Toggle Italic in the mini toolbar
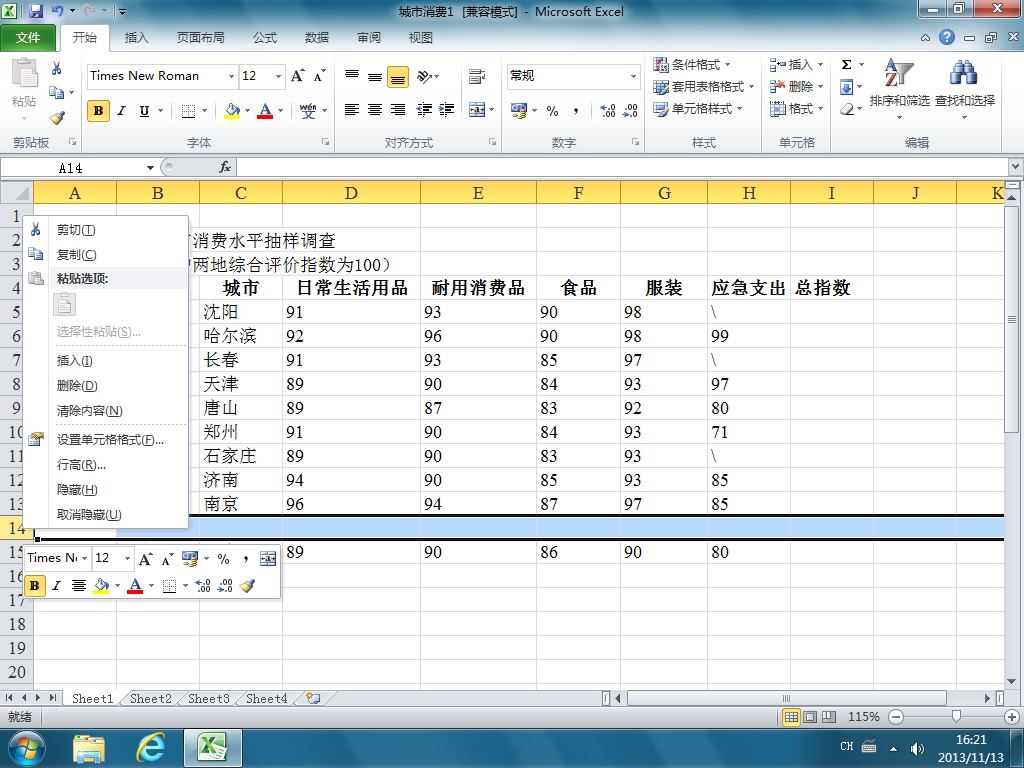The height and width of the screenshot is (768, 1024). tap(57, 586)
